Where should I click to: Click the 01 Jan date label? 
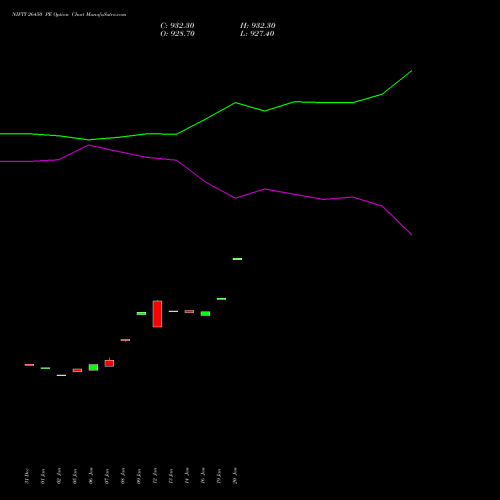[x=43, y=476]
